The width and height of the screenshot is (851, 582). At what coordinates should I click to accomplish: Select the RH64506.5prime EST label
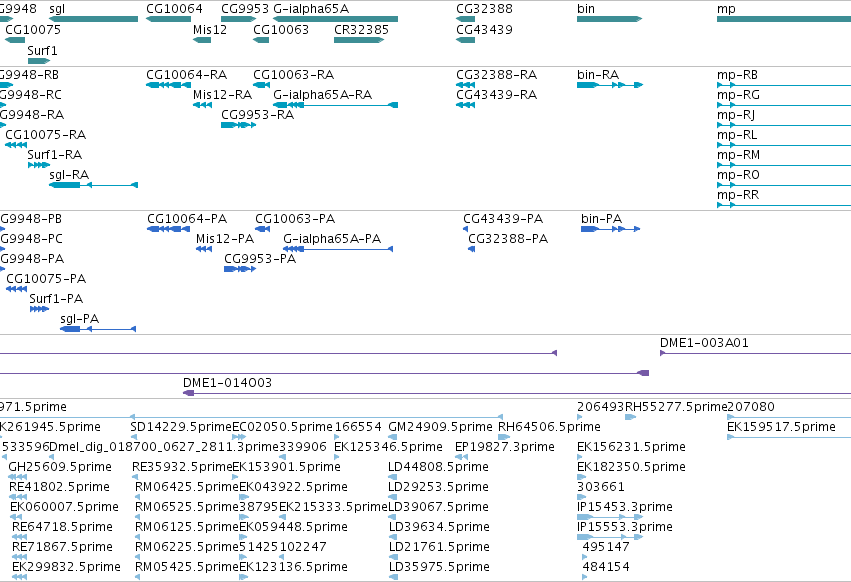(549, 427)
